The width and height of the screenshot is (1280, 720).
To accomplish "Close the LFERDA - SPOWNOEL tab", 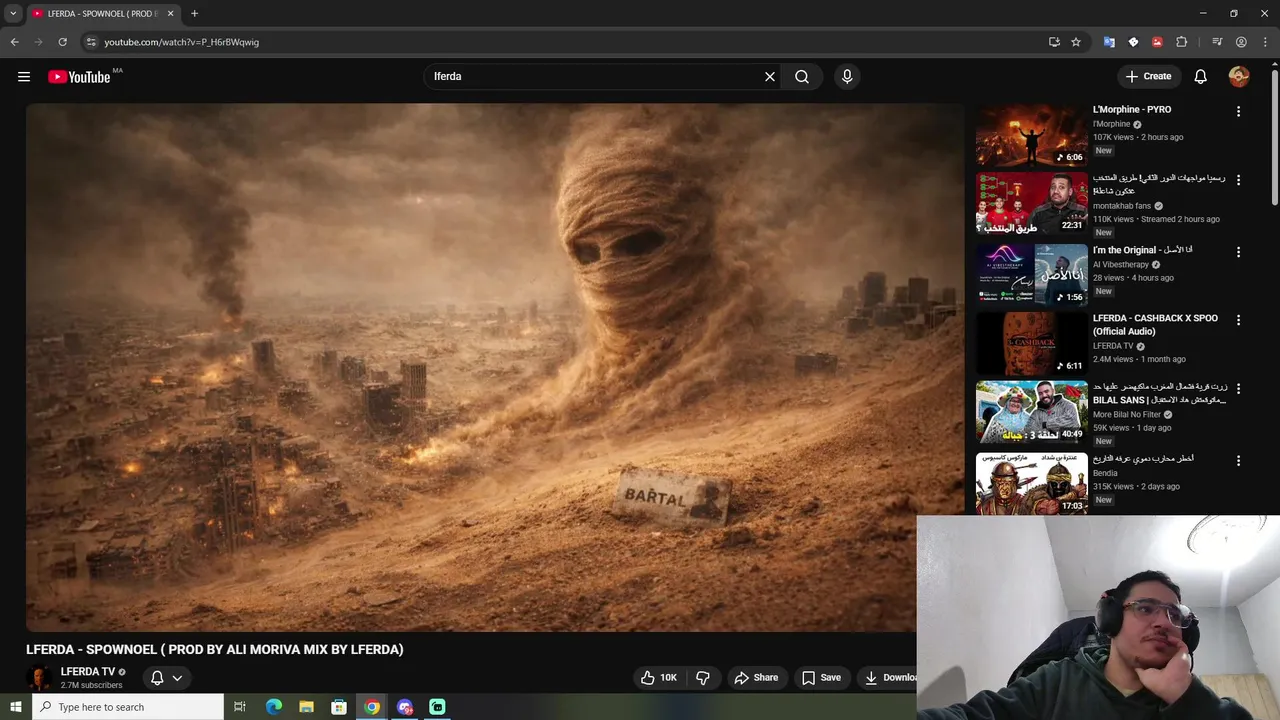I will pyautogui.click(x=170, y=14).
